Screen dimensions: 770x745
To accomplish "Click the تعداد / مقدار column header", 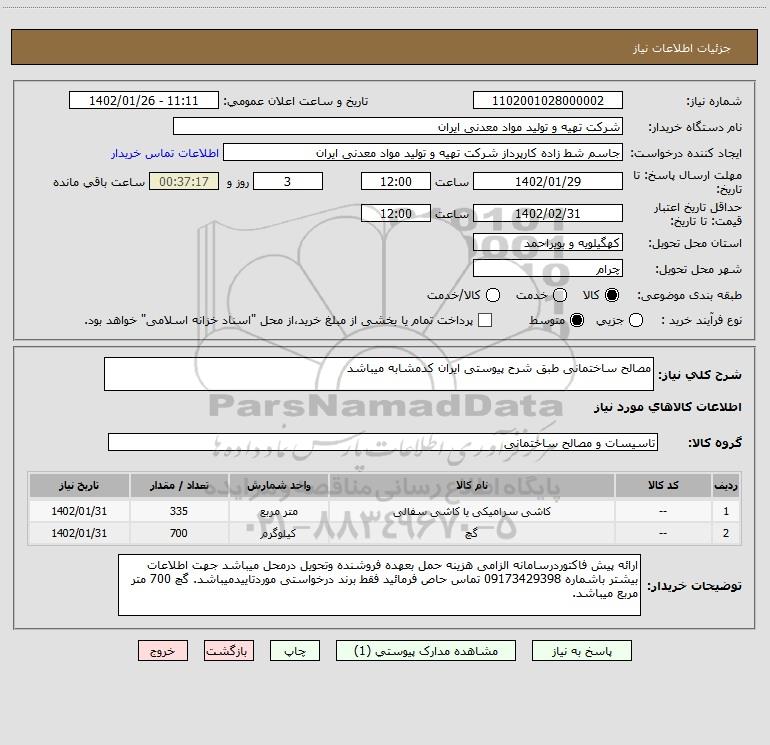I will [179, 485].
